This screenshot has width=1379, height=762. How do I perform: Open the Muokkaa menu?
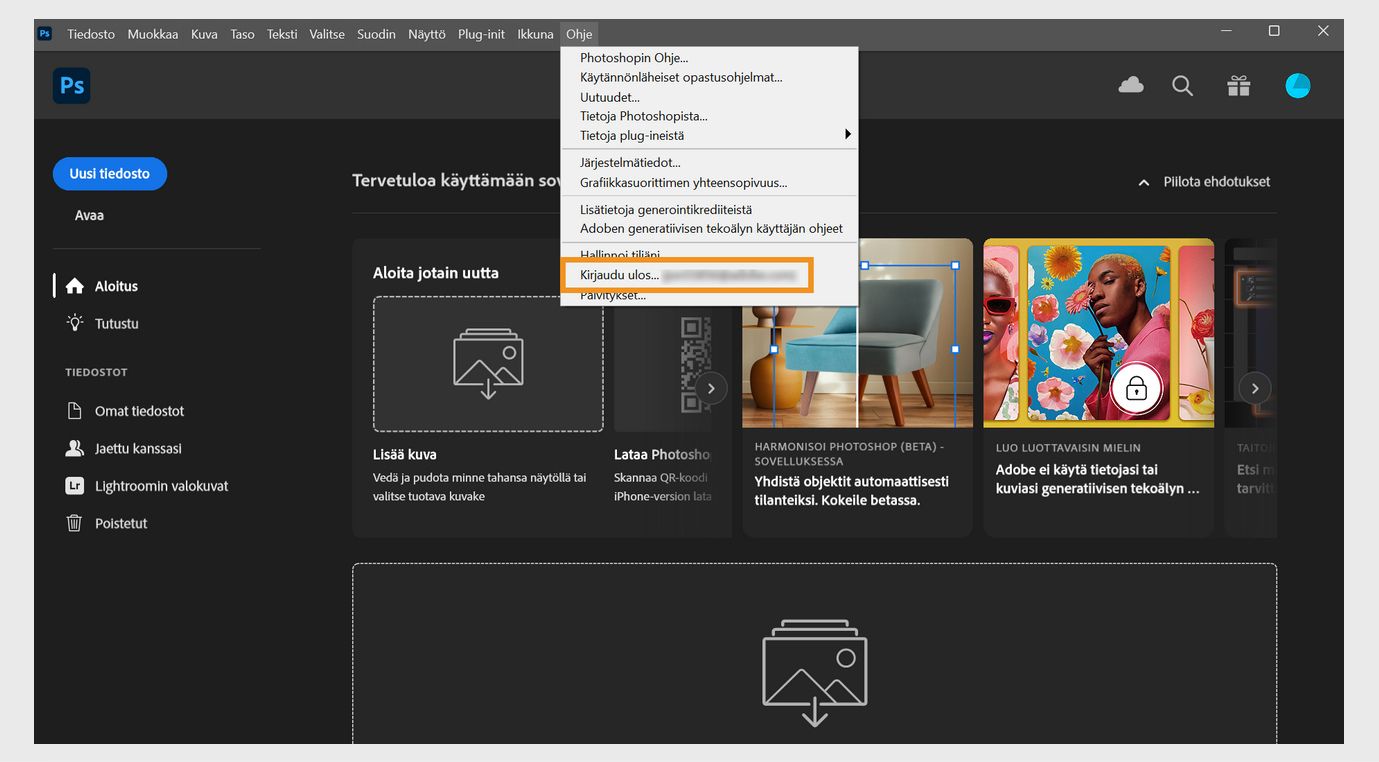click(x=153, y=34)
